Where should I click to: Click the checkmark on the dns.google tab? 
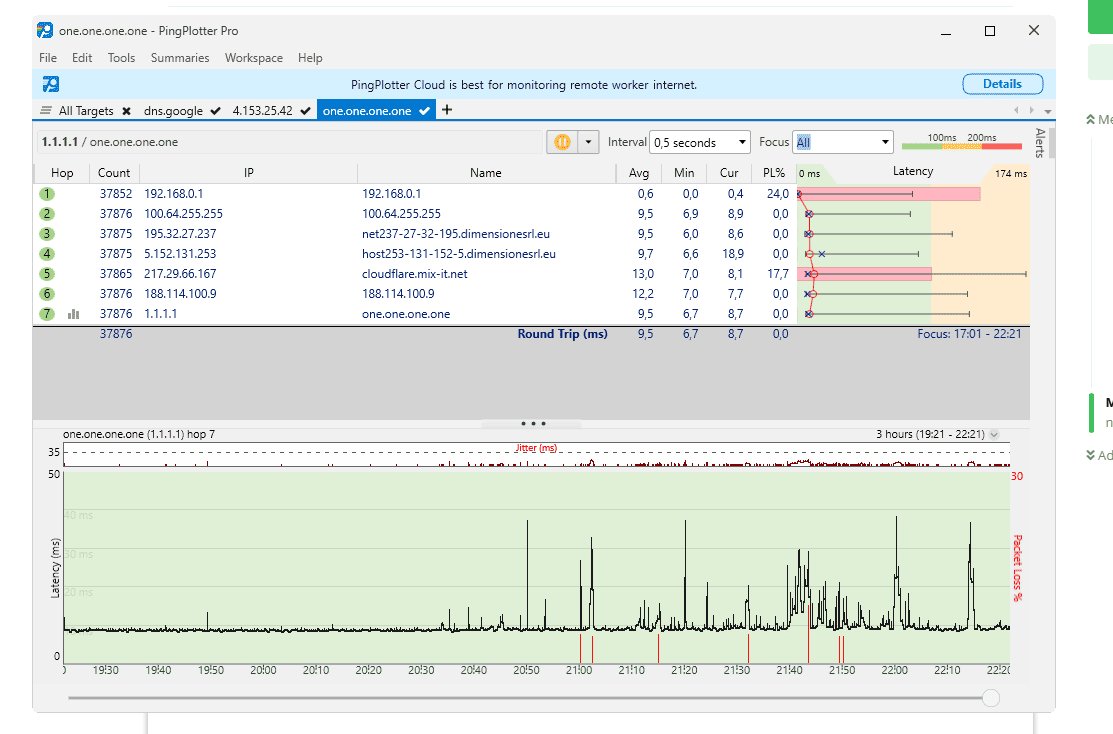coord(216,111)
